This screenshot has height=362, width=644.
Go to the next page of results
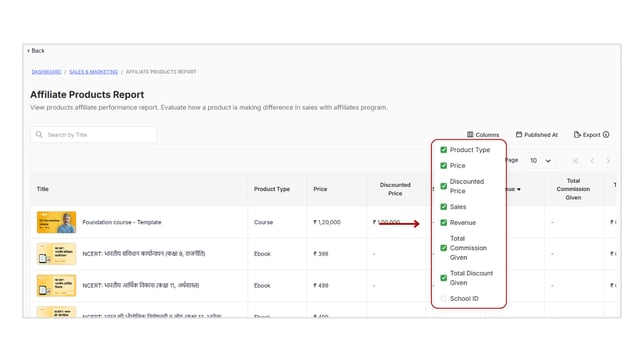tap(608, 161)
